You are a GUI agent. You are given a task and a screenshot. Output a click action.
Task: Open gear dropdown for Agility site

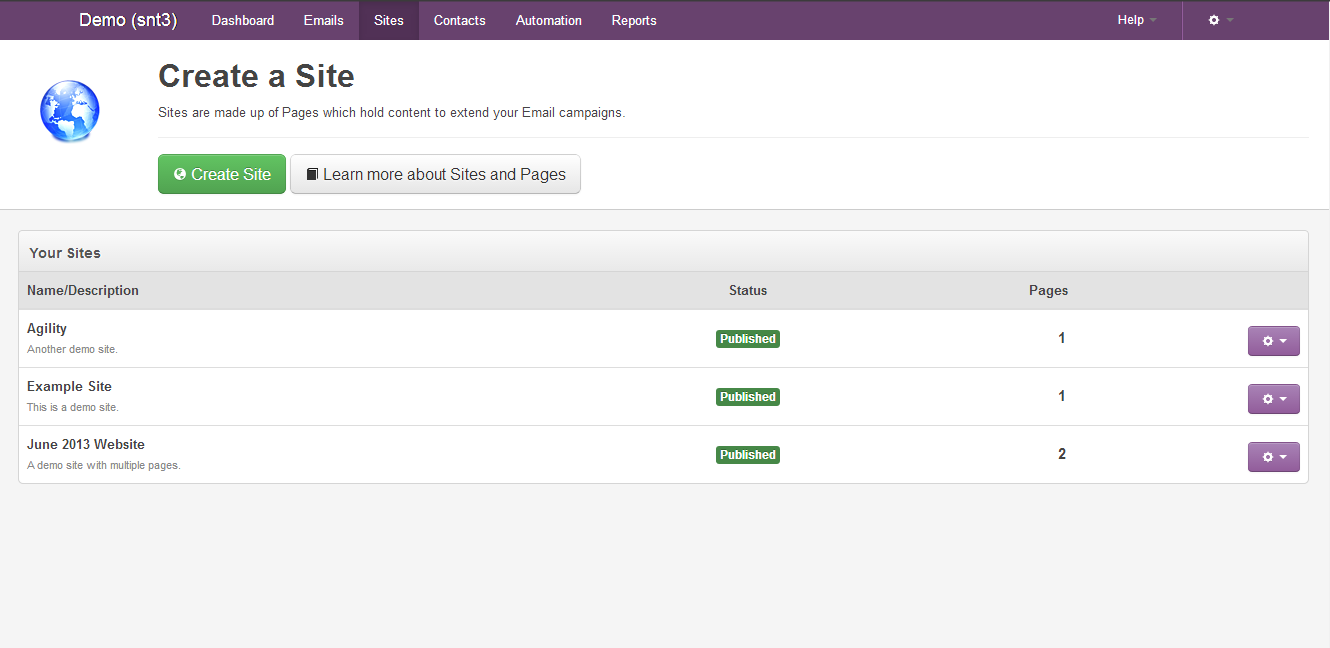1273,341
